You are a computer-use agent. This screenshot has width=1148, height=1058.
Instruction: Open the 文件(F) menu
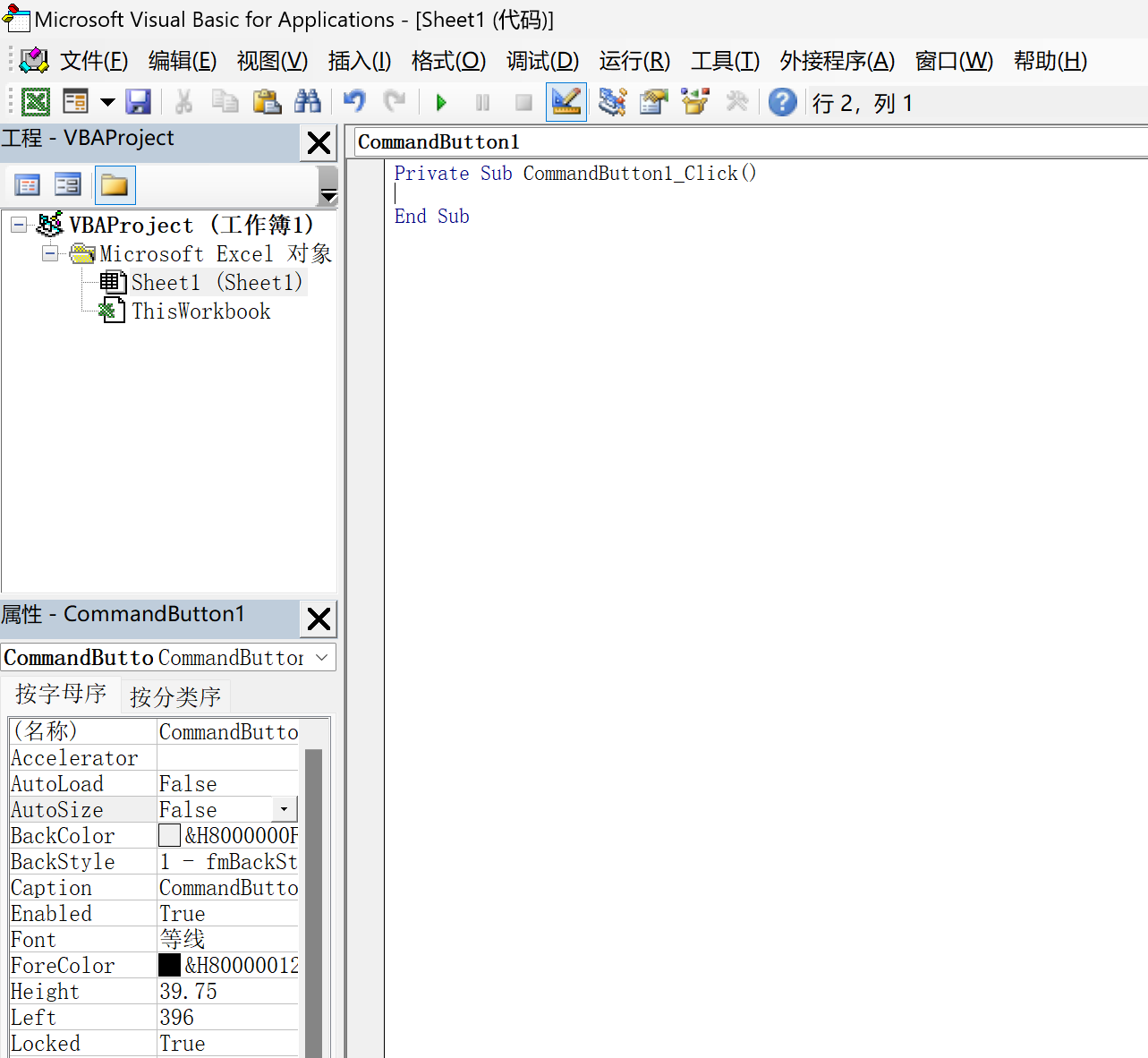pyautogui.click(x=94, y=61)
